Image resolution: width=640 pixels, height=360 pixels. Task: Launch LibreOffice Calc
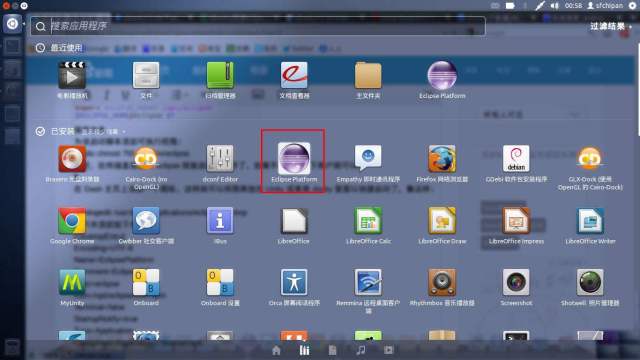tap(368, 226)
